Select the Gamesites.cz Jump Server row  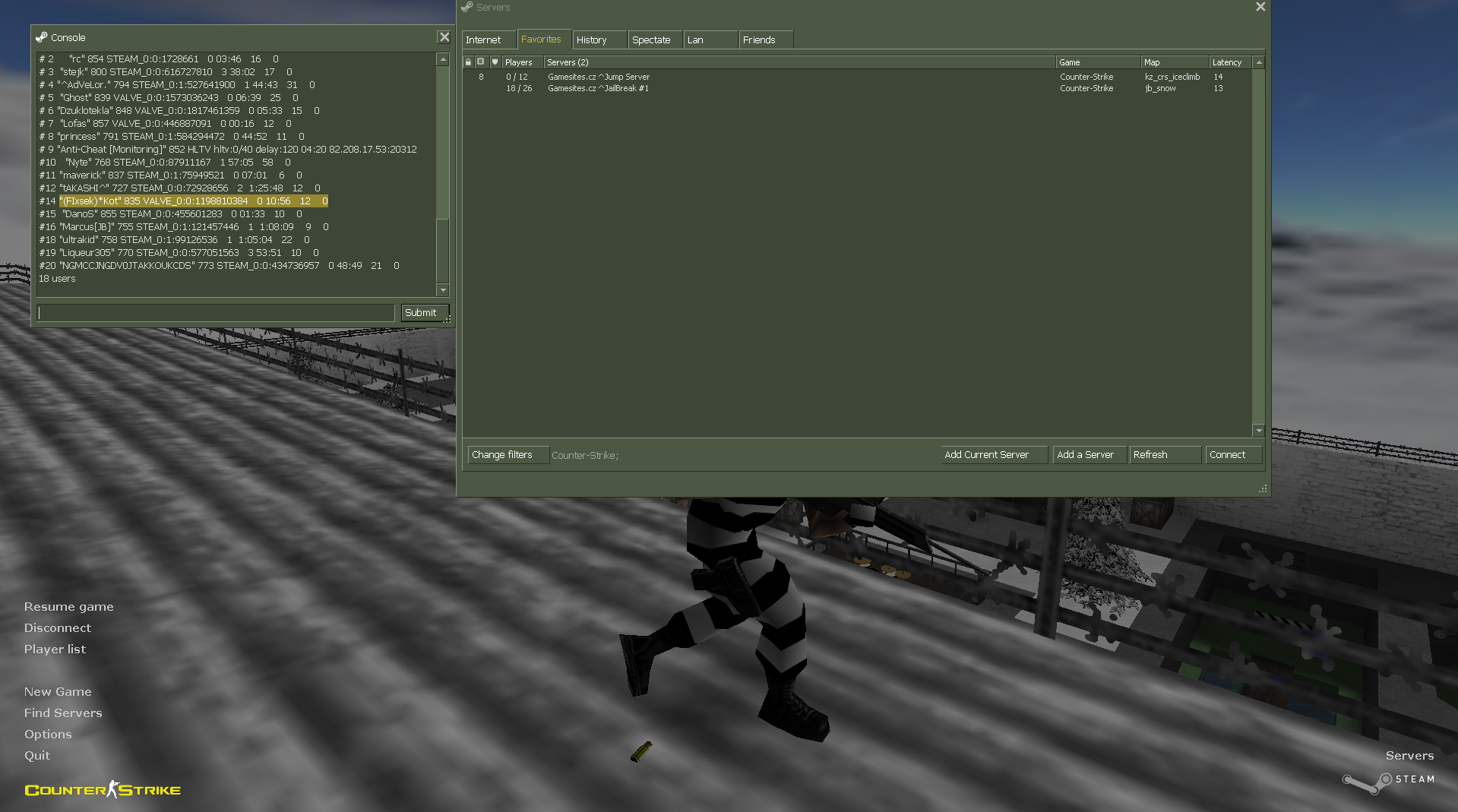[857, 77]
